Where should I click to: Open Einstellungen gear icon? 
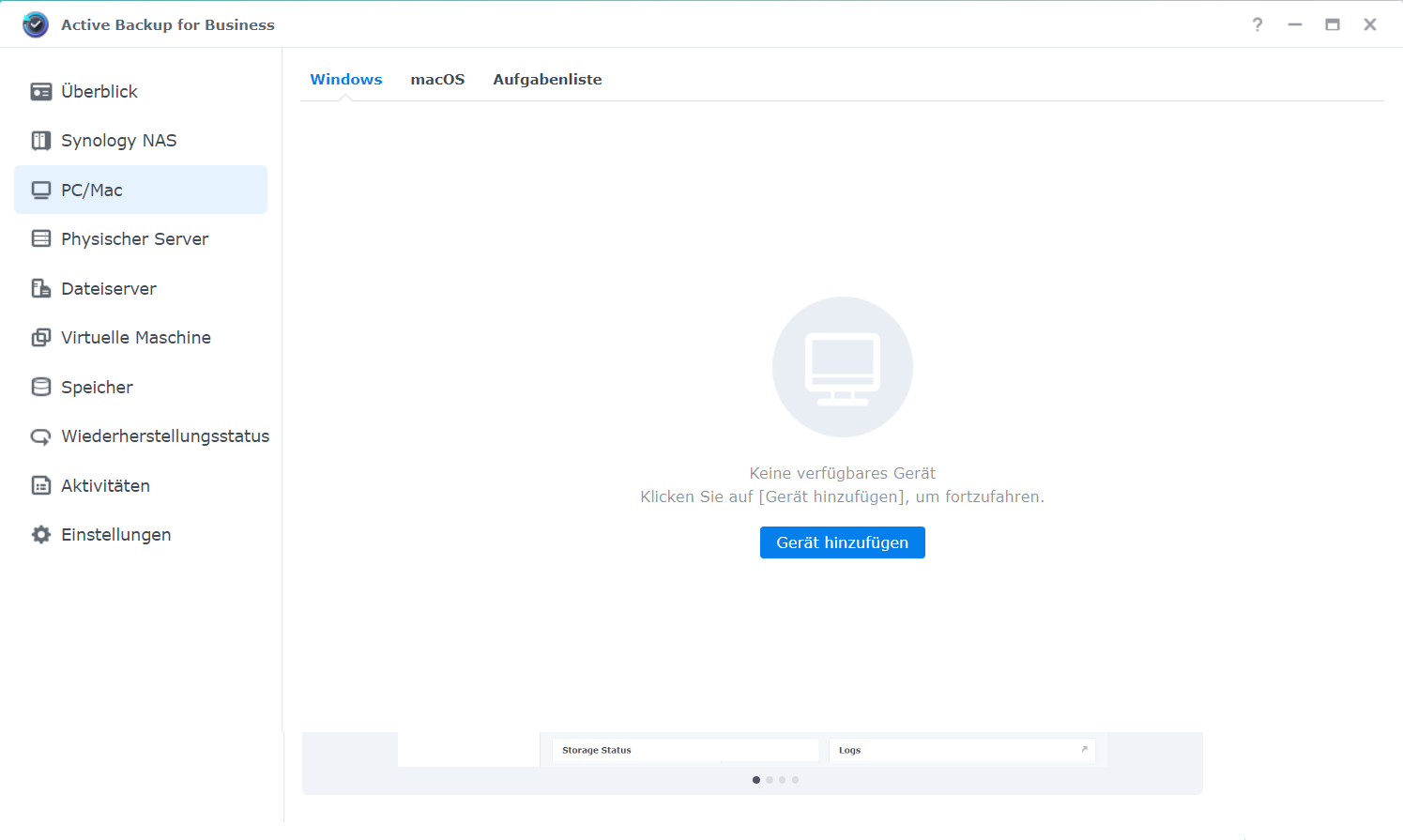point(41,534)
